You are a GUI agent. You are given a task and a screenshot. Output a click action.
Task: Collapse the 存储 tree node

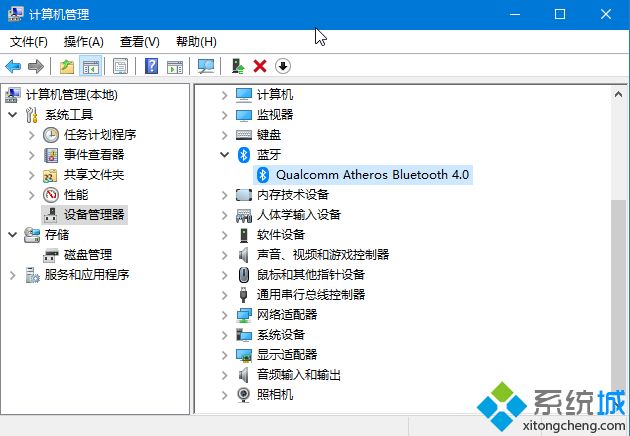click(x=12, y=235)
